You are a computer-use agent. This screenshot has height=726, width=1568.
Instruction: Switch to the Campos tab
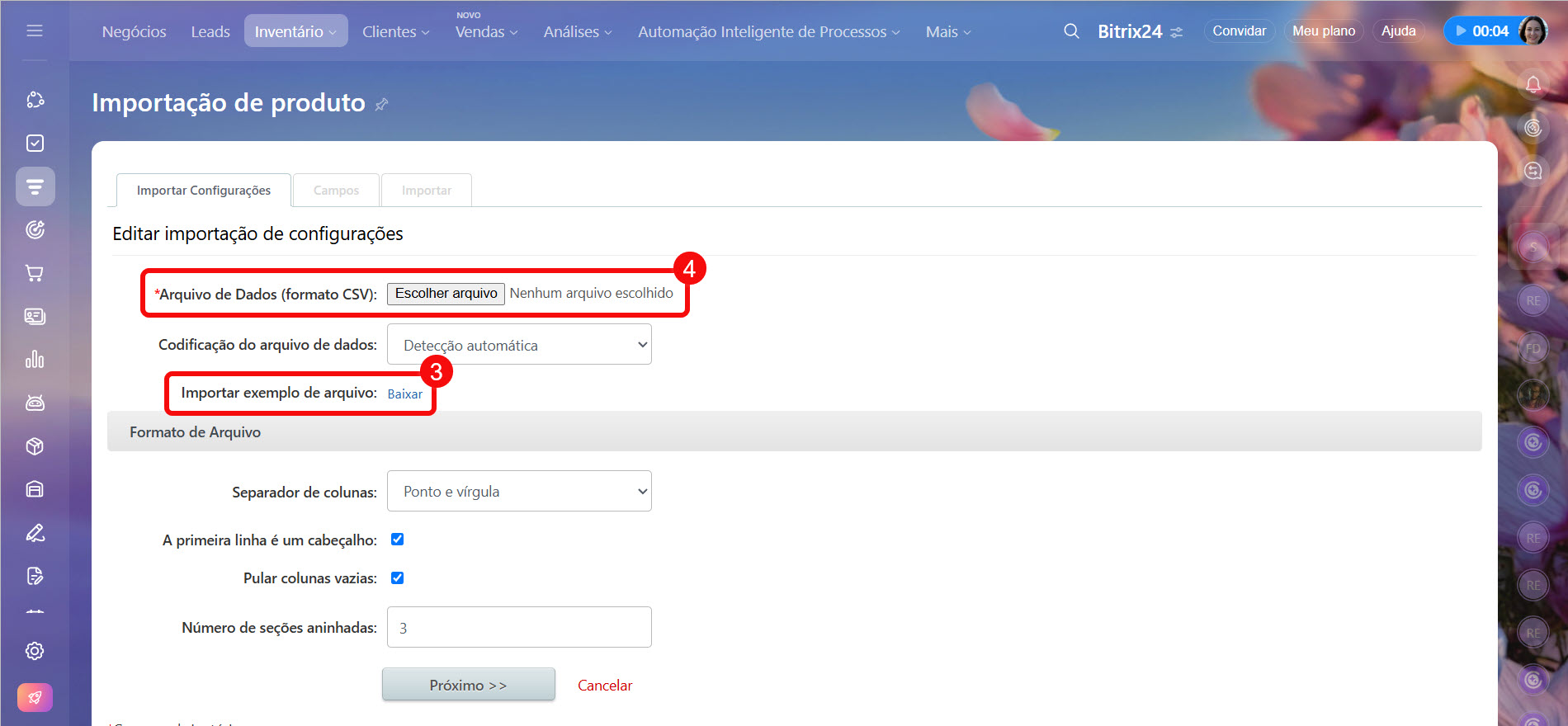(x=336, y=191)
